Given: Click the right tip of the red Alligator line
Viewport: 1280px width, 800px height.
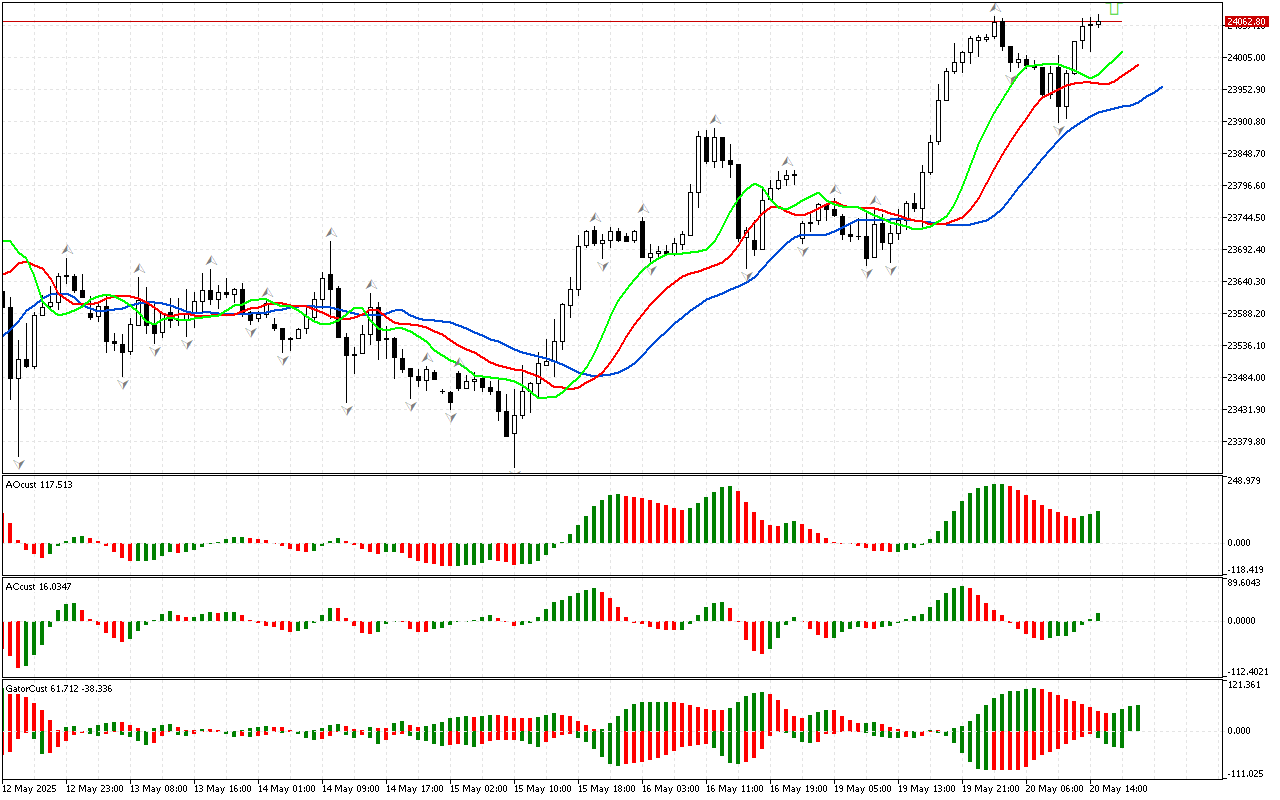Looking at the screenshot, I should (1139, 65).
